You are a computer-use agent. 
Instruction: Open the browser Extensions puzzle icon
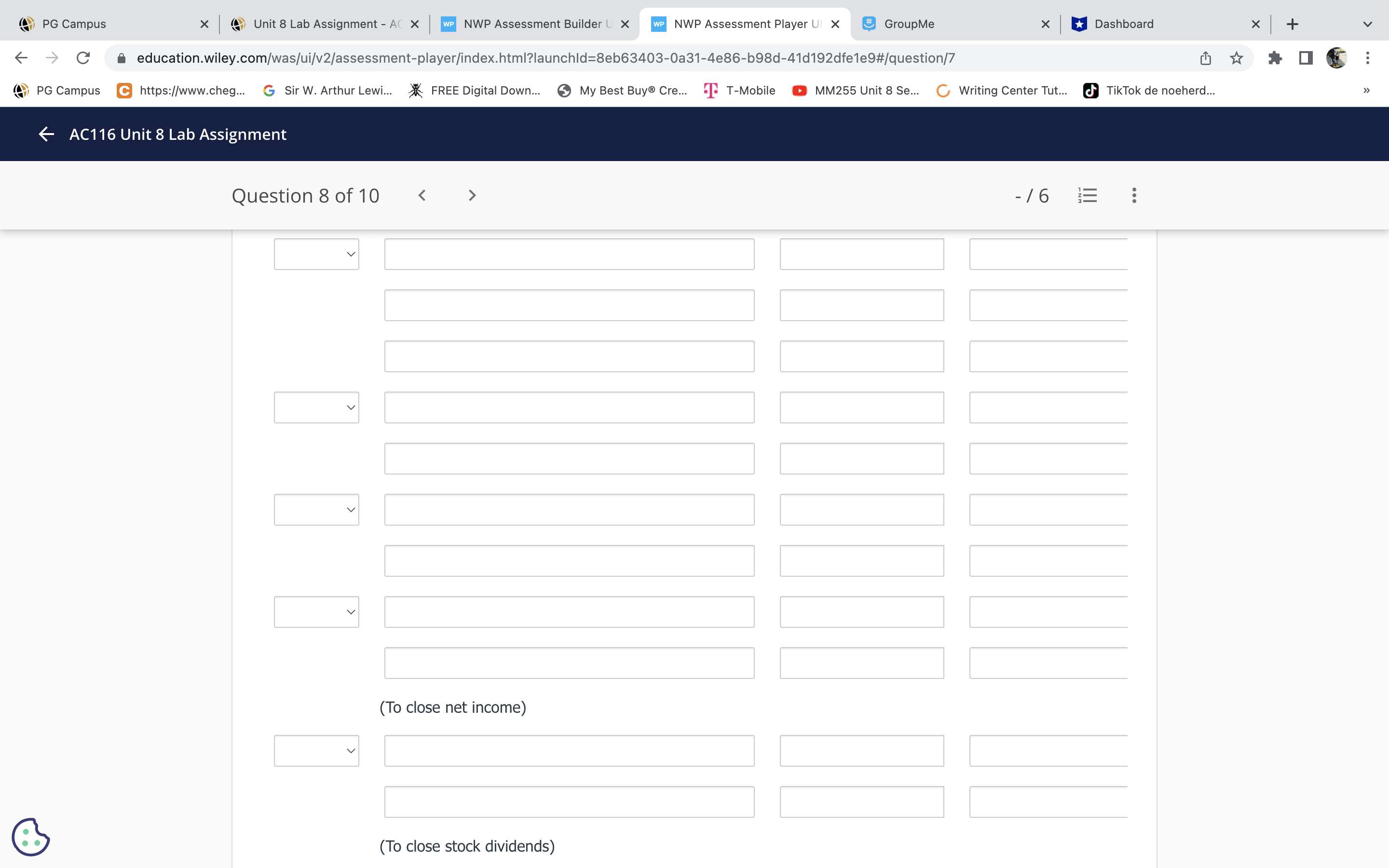pos(1275,58)
